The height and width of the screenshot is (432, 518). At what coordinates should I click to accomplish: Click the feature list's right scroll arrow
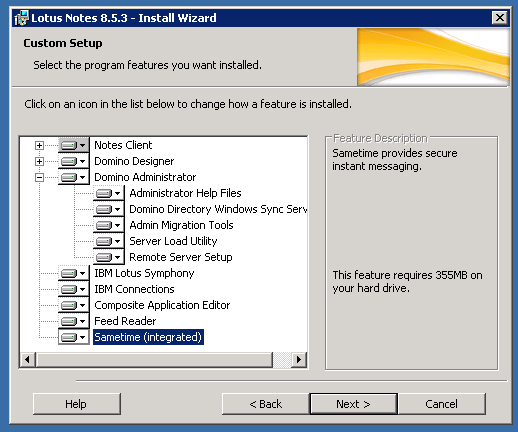tap(299, 360)
